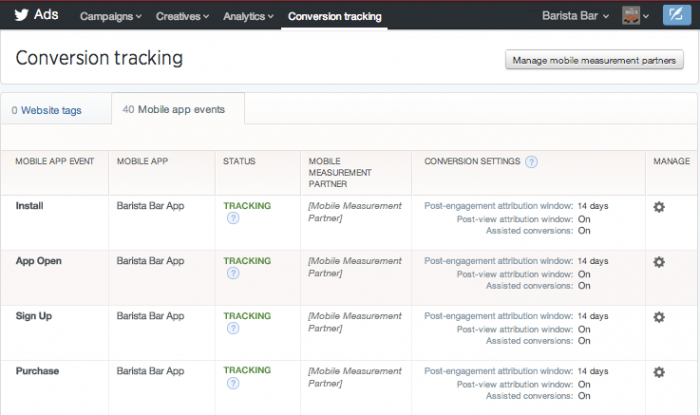Open settings gear for Purchase event
Image resolution: width=700 pixels, height=415 pixels.
658,372
